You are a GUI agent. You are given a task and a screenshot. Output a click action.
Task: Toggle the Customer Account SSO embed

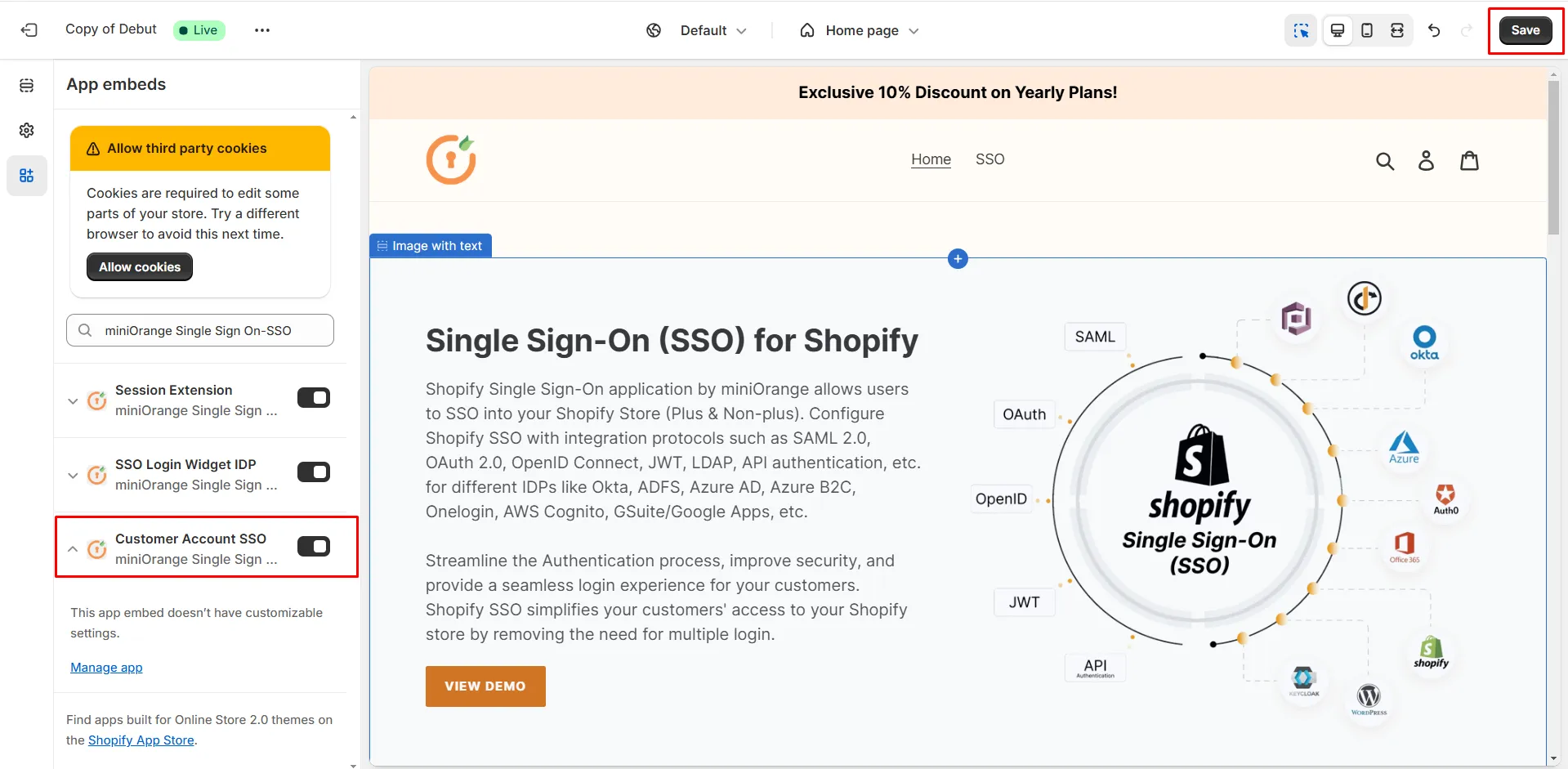pos(314,547)
